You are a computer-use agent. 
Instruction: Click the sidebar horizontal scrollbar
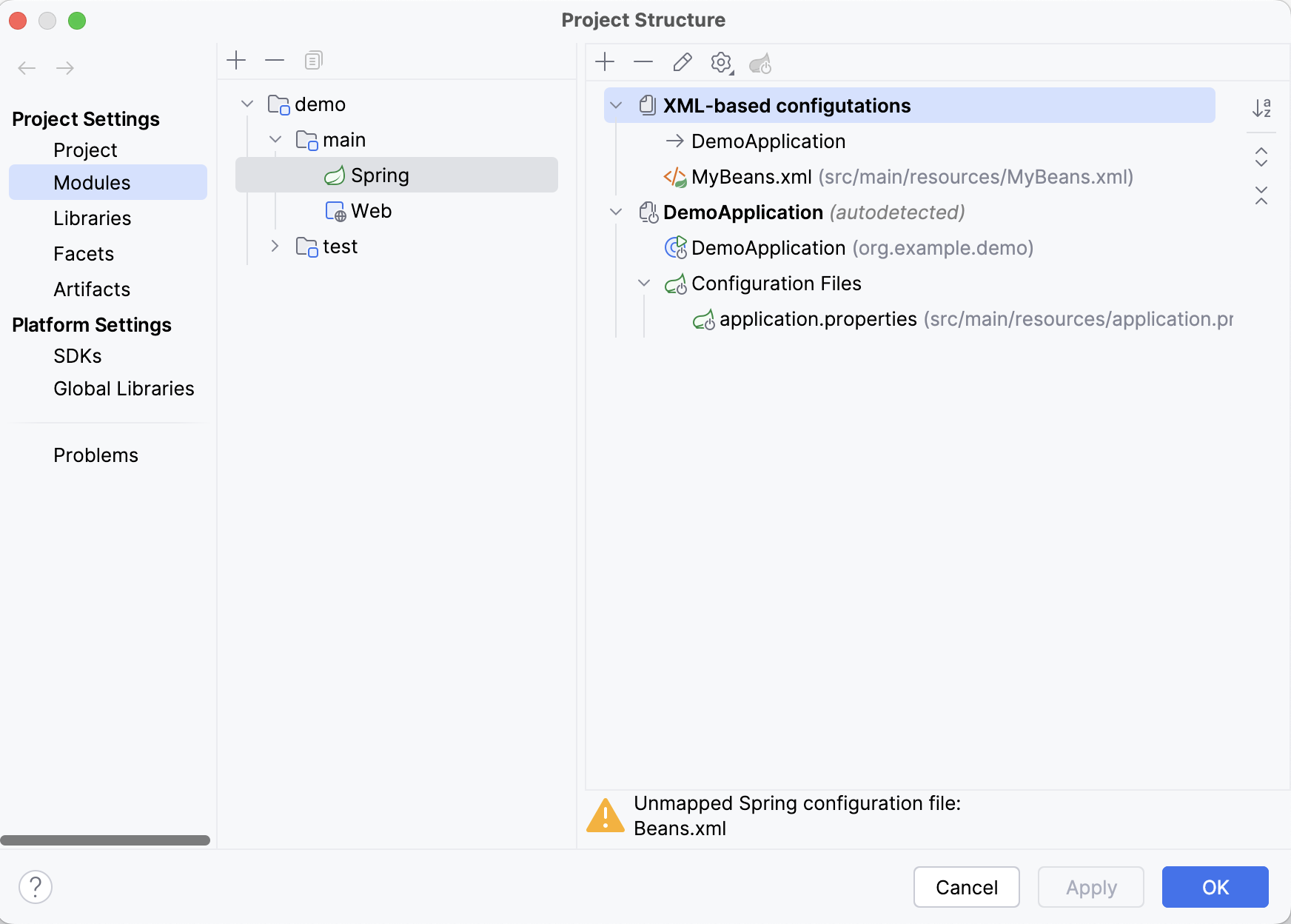click(x=105, y=840)
